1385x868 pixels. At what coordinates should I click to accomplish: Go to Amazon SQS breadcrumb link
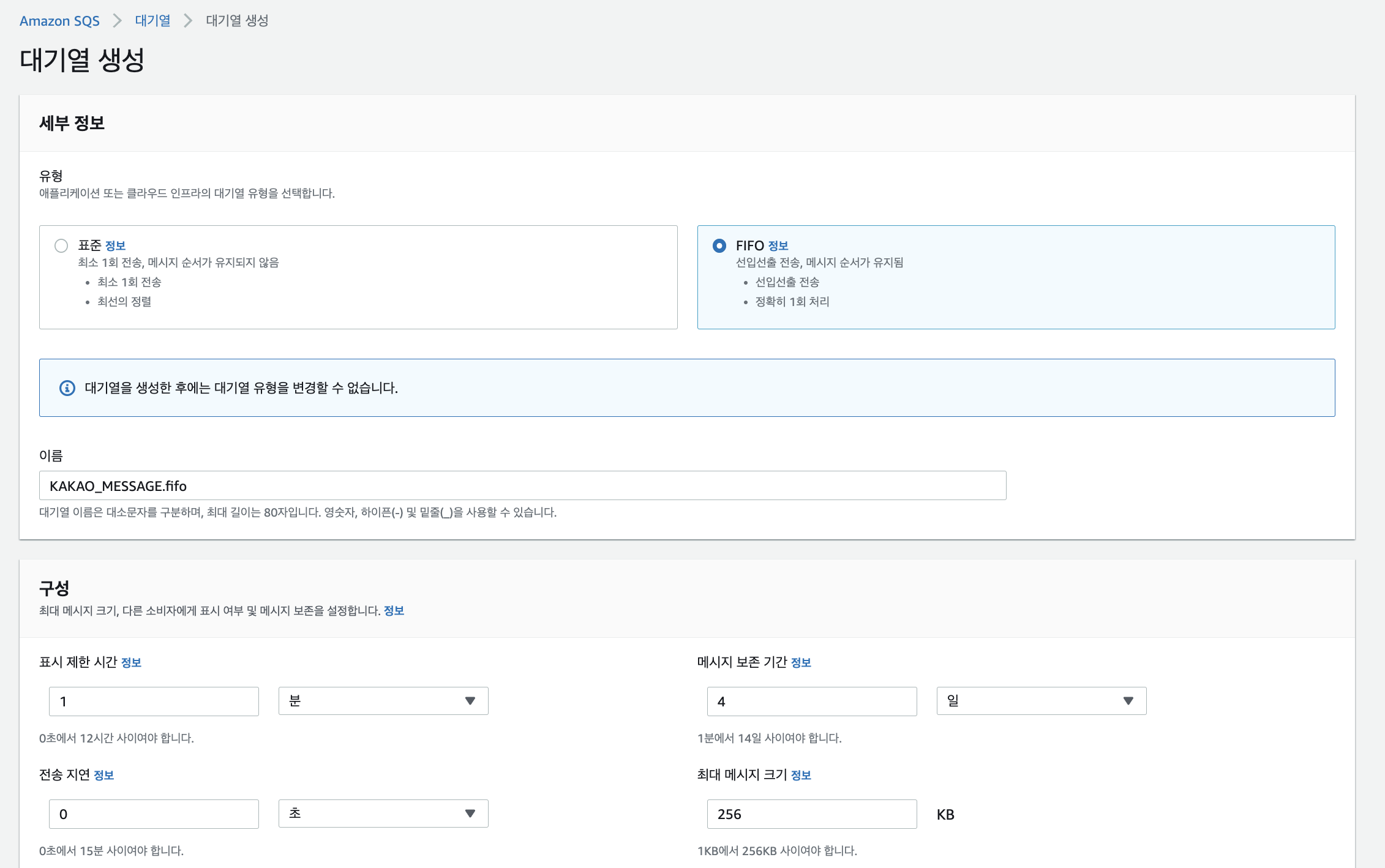tap(59, 21)
